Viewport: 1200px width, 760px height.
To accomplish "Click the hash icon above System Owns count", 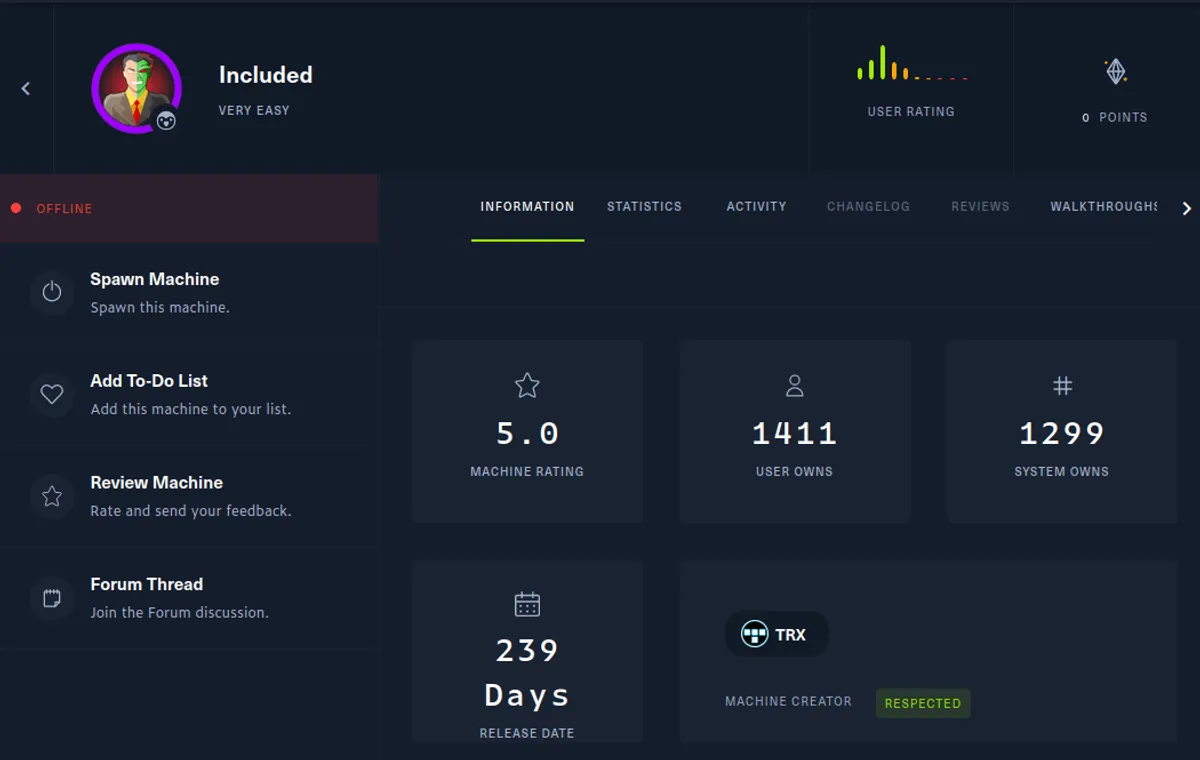I will [x=1062, y=385].
